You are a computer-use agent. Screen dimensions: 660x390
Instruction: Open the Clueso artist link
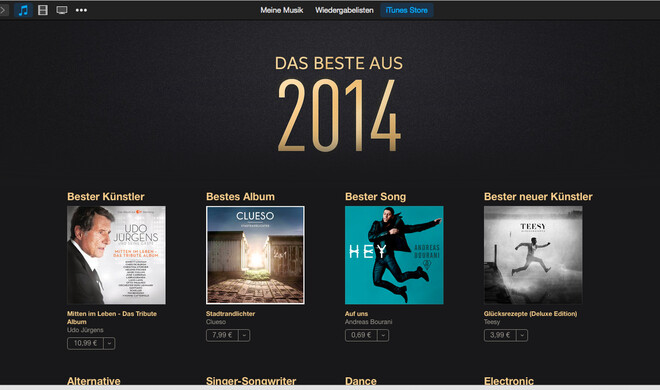(x=216, y=322)
